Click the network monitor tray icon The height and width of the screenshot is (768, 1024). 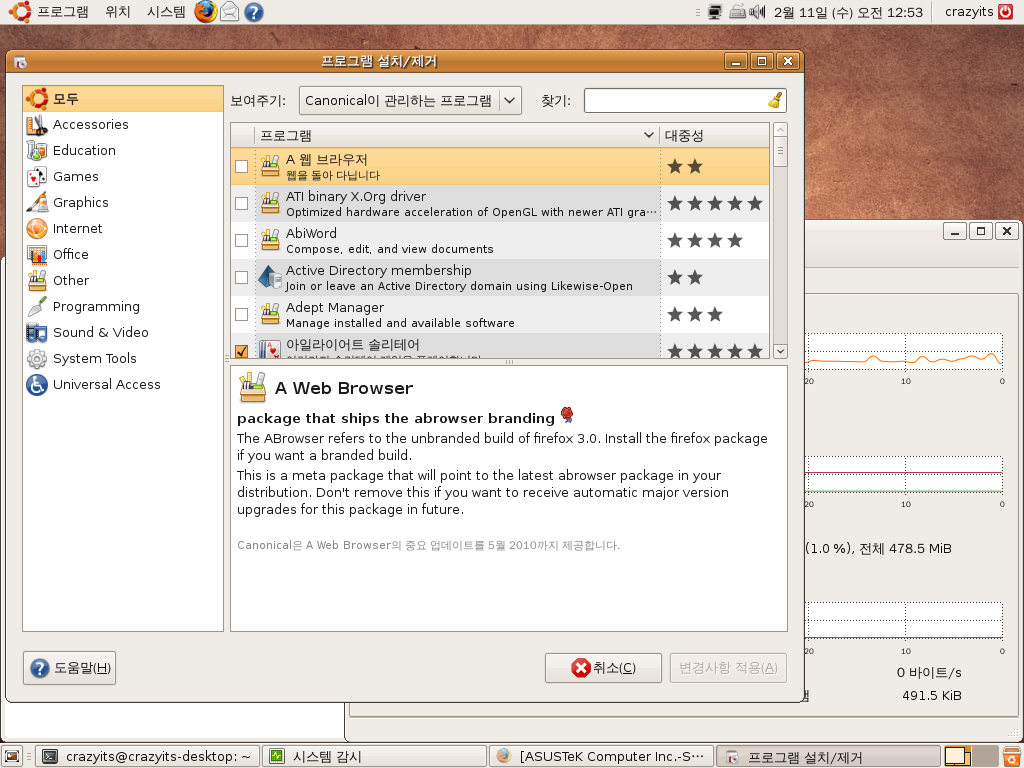(715, 12)
